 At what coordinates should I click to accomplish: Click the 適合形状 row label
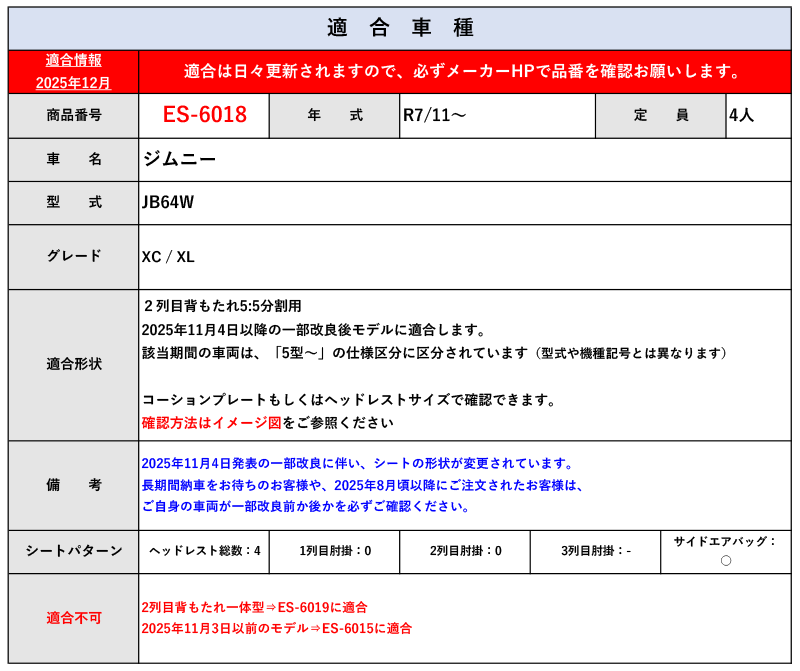(x=73, y=364)
